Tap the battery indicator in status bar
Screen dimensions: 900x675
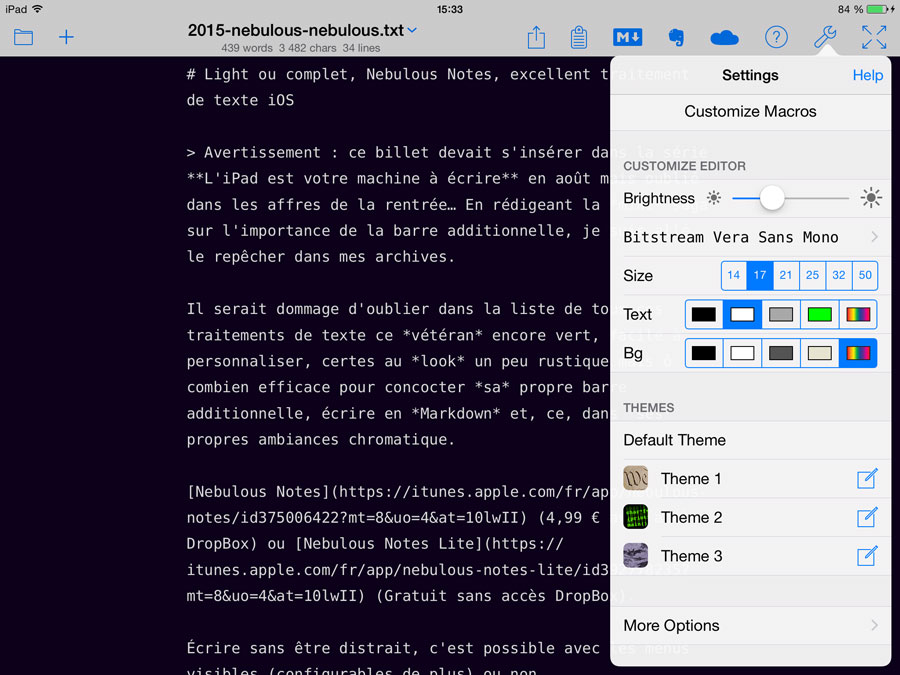point(878,9)
